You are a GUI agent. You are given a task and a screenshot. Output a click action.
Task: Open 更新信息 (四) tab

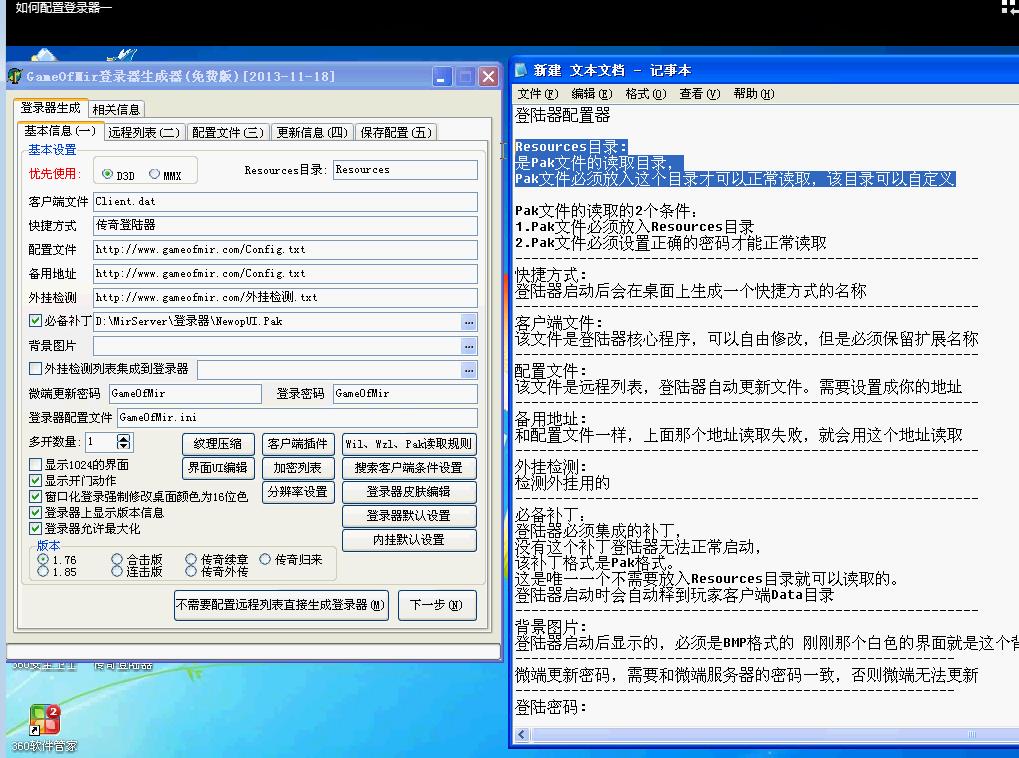pyautogui.click(x=312, y=133)
